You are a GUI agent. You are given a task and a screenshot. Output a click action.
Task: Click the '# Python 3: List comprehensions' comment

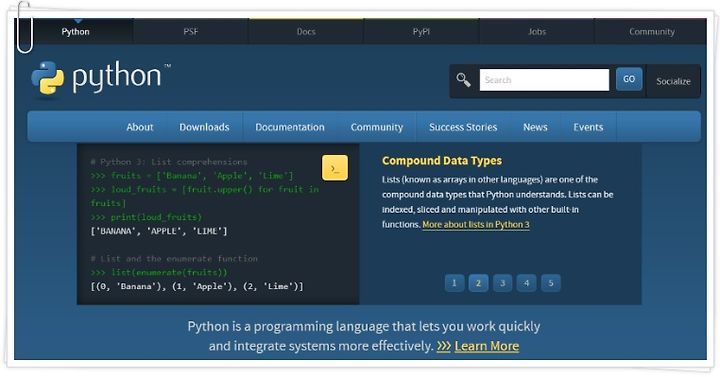point(169,162)
